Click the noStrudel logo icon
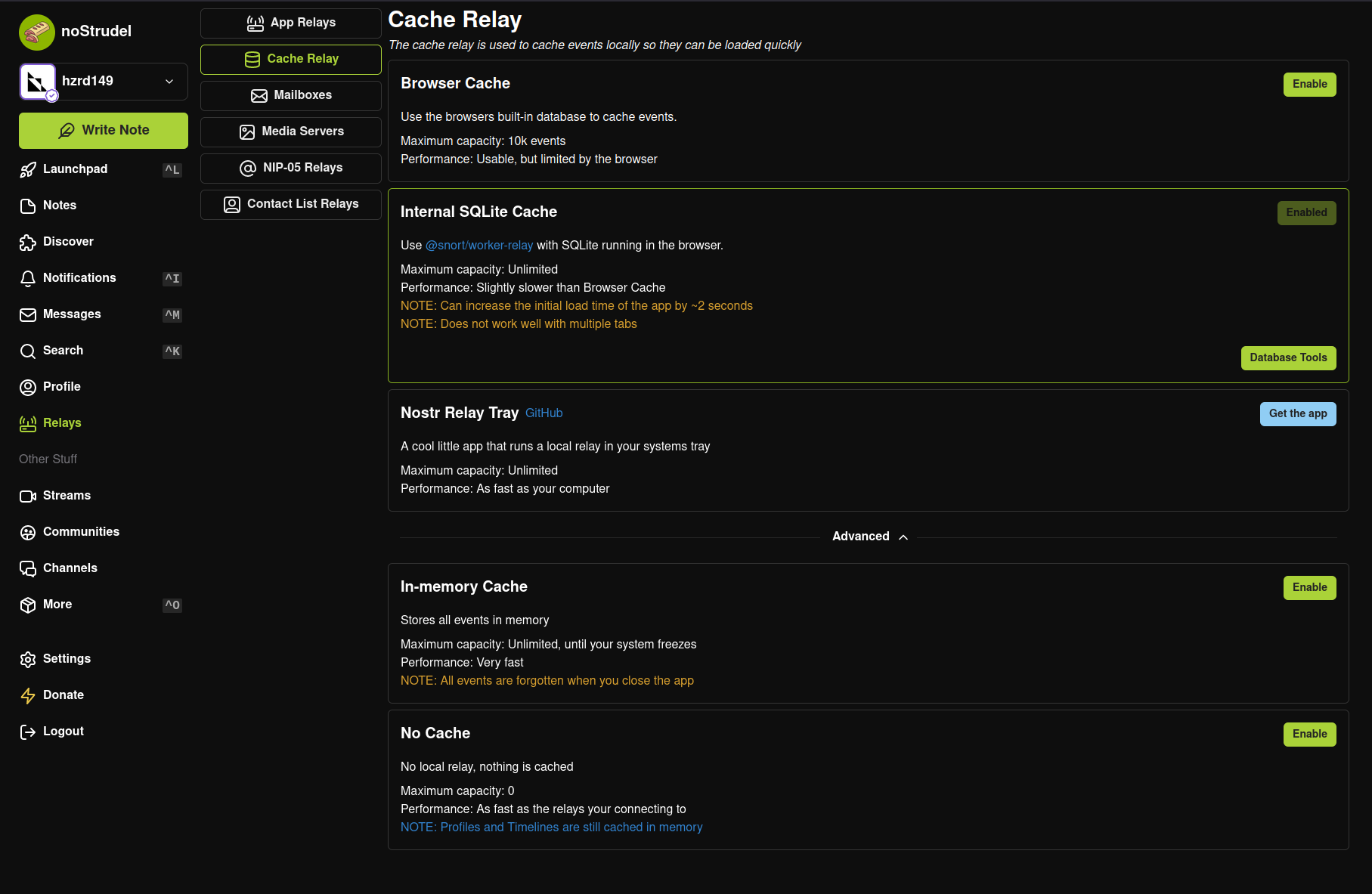1372x894 pixels. pyautogui.click(x=36, y=32)
